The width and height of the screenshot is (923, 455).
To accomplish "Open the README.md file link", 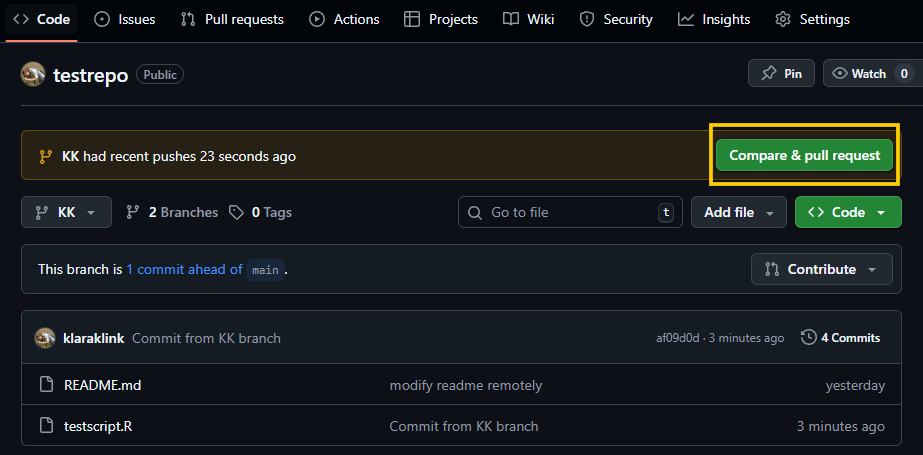I will pyautogui.click(x=95, y=385).
